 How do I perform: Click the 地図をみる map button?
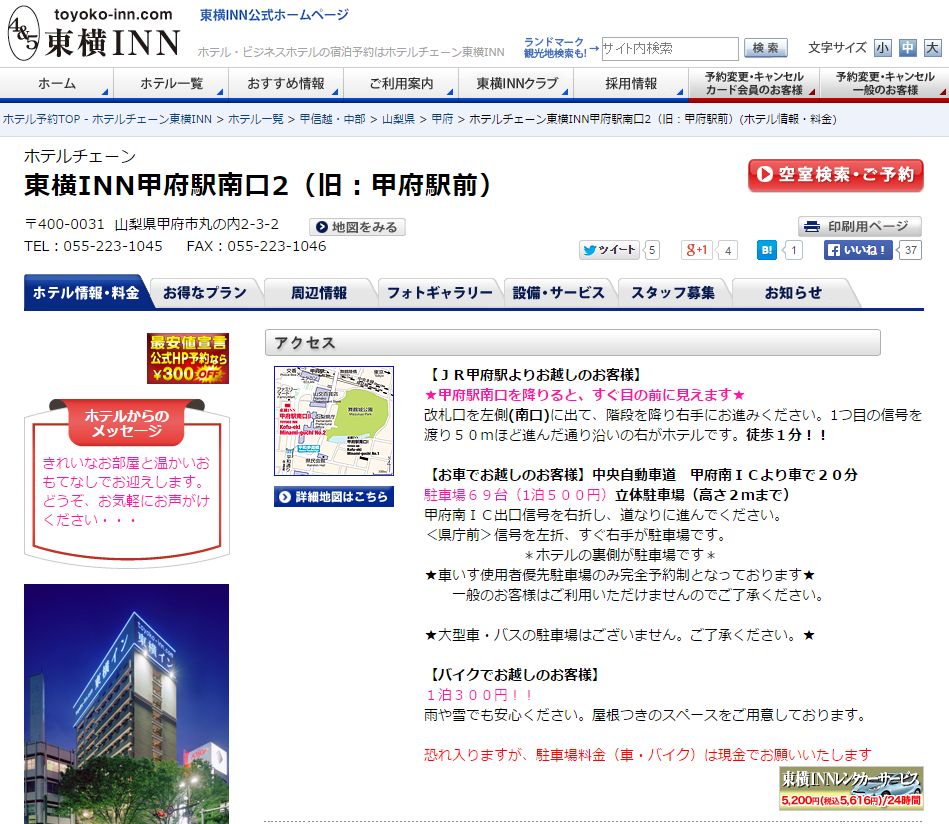(x=357, y=227)
